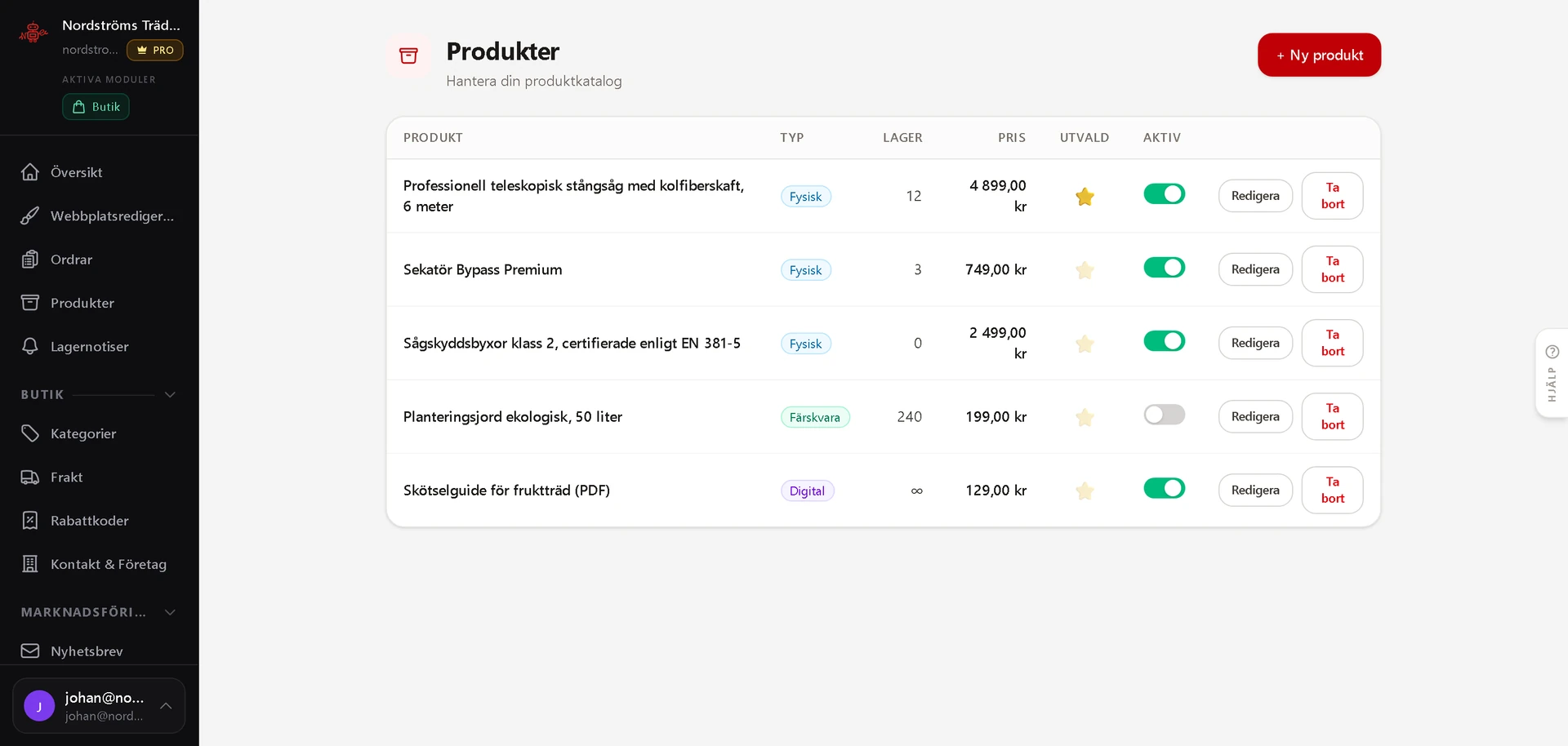Image resolution: width=1568 pixels, height=746 pixels.
Task: Click the Ordrar clipboard icon
Action: coord(30,260)
